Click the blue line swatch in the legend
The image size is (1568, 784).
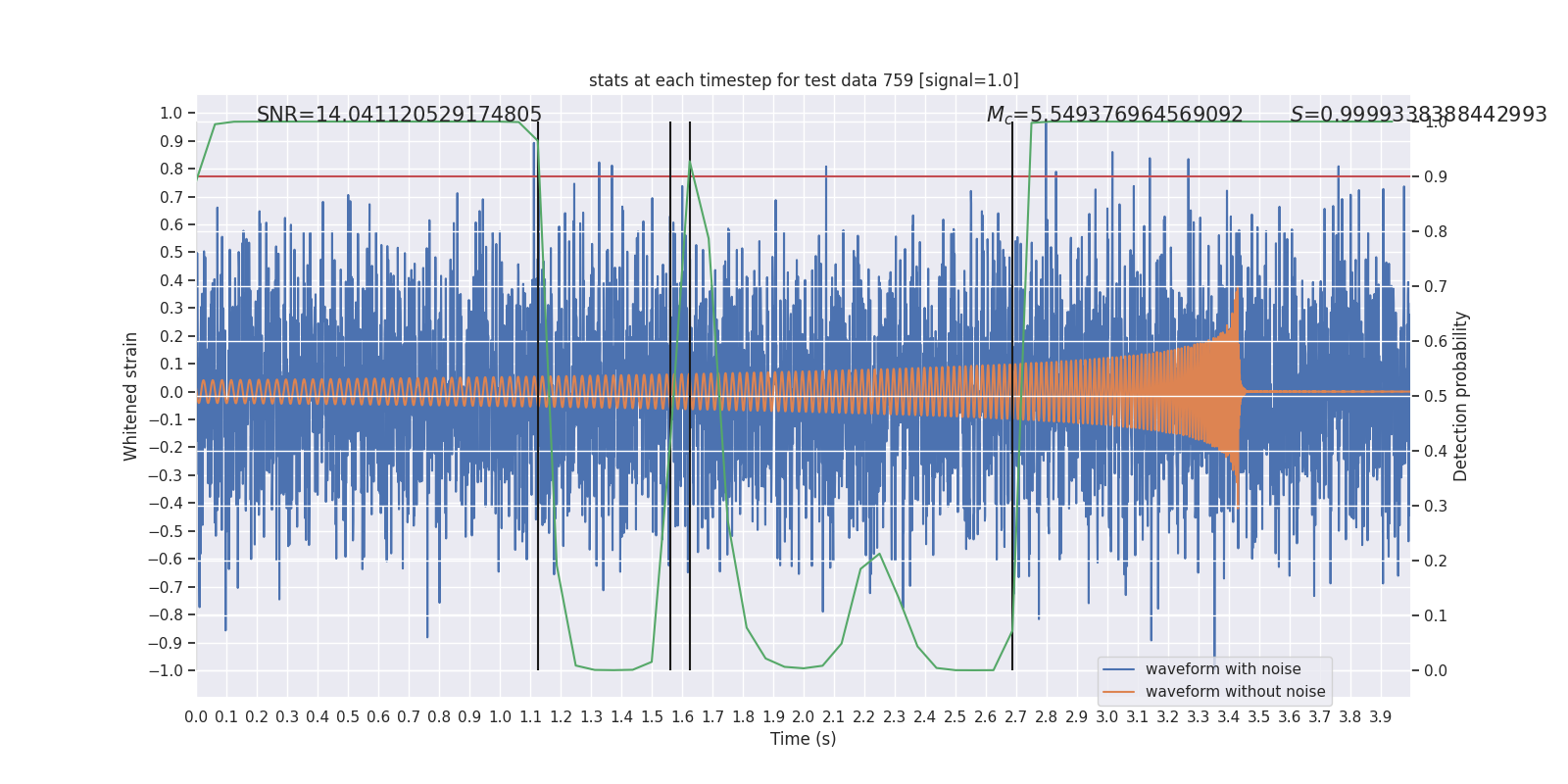(1119, 669)
